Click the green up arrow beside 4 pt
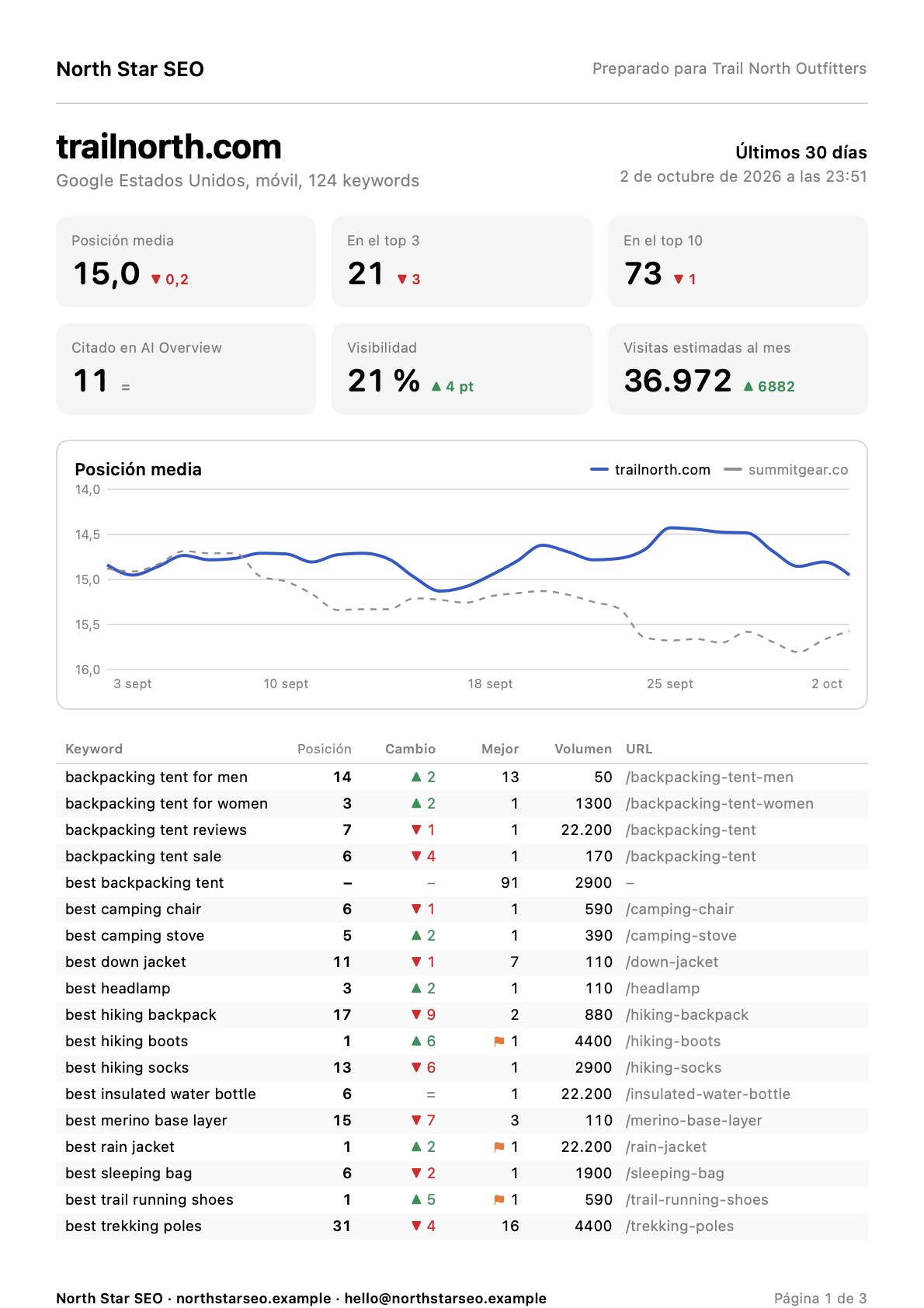Viewport: 924px width, 1308px height. pyautogui.click(x=436, y=386)
